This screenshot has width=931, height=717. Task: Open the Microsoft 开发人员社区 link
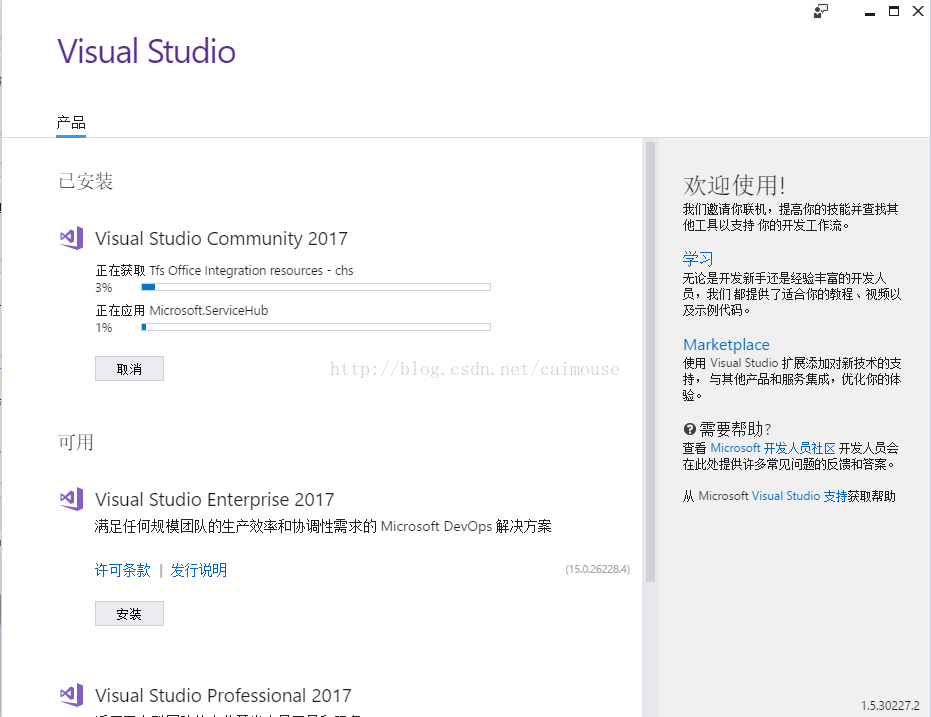[772, 448]
